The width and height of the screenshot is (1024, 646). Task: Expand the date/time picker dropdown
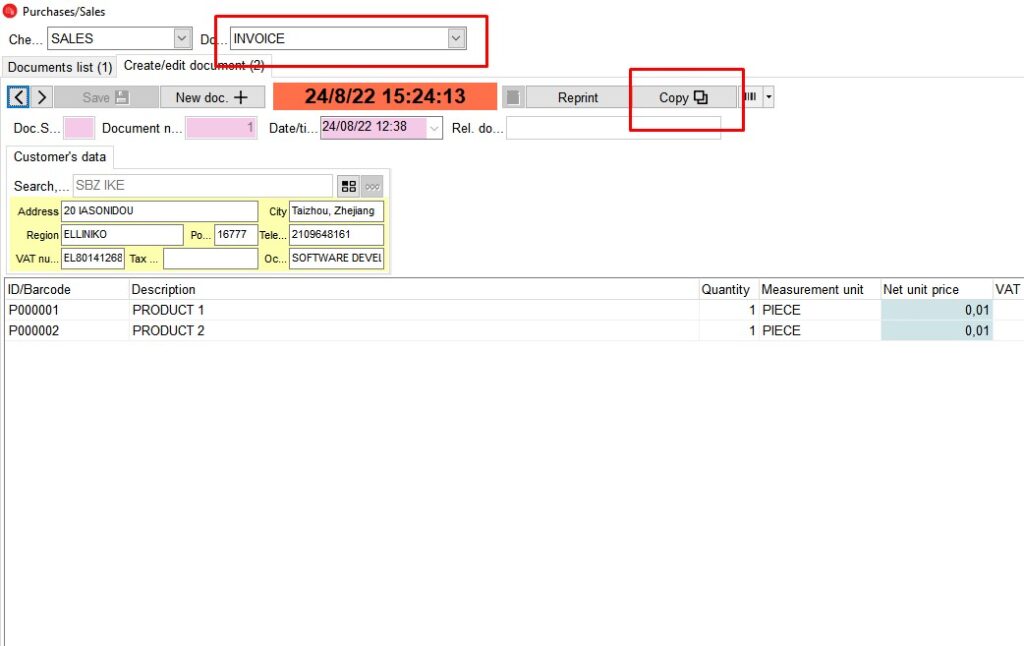434,128
